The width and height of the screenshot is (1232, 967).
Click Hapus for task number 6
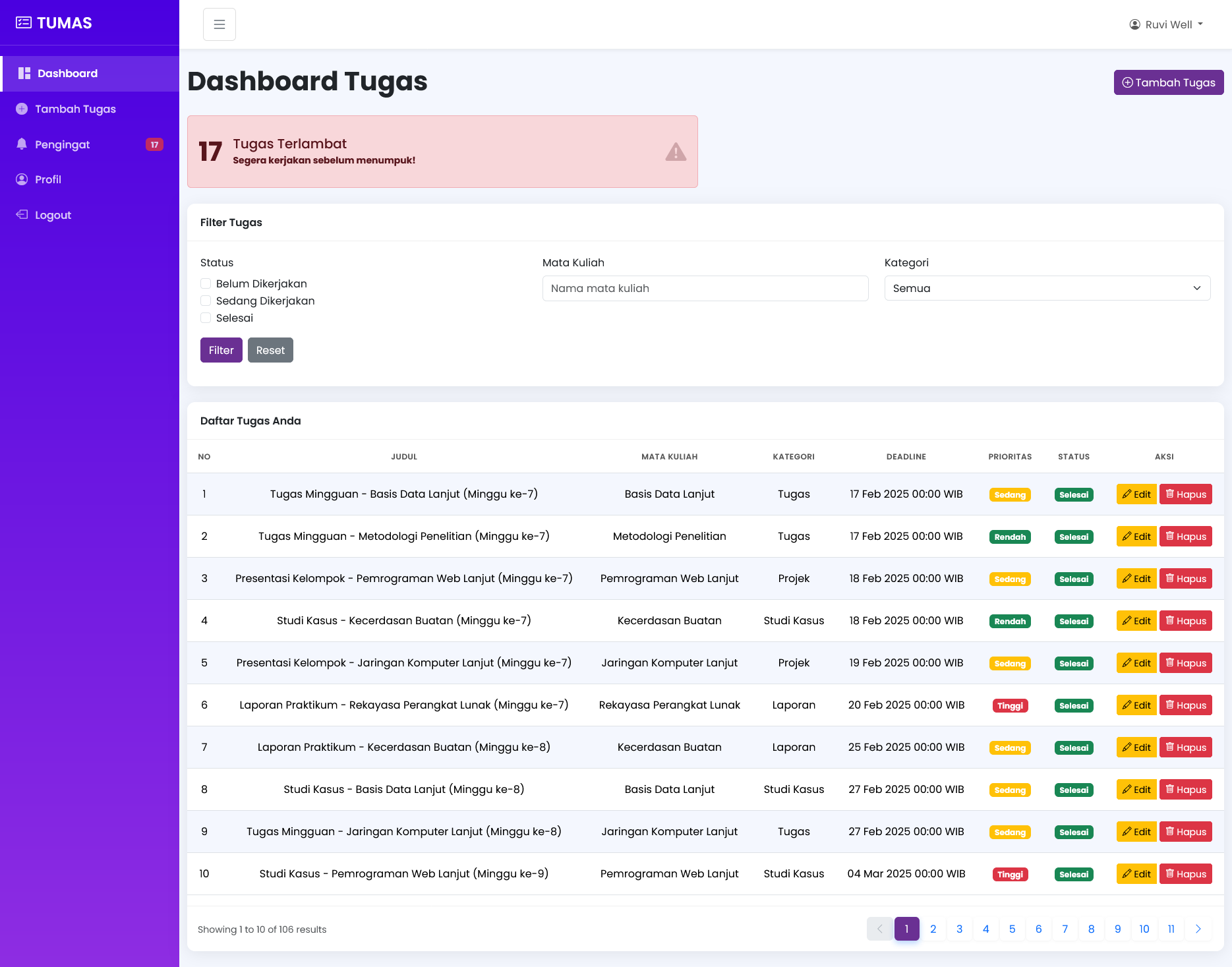[1185, 705]
